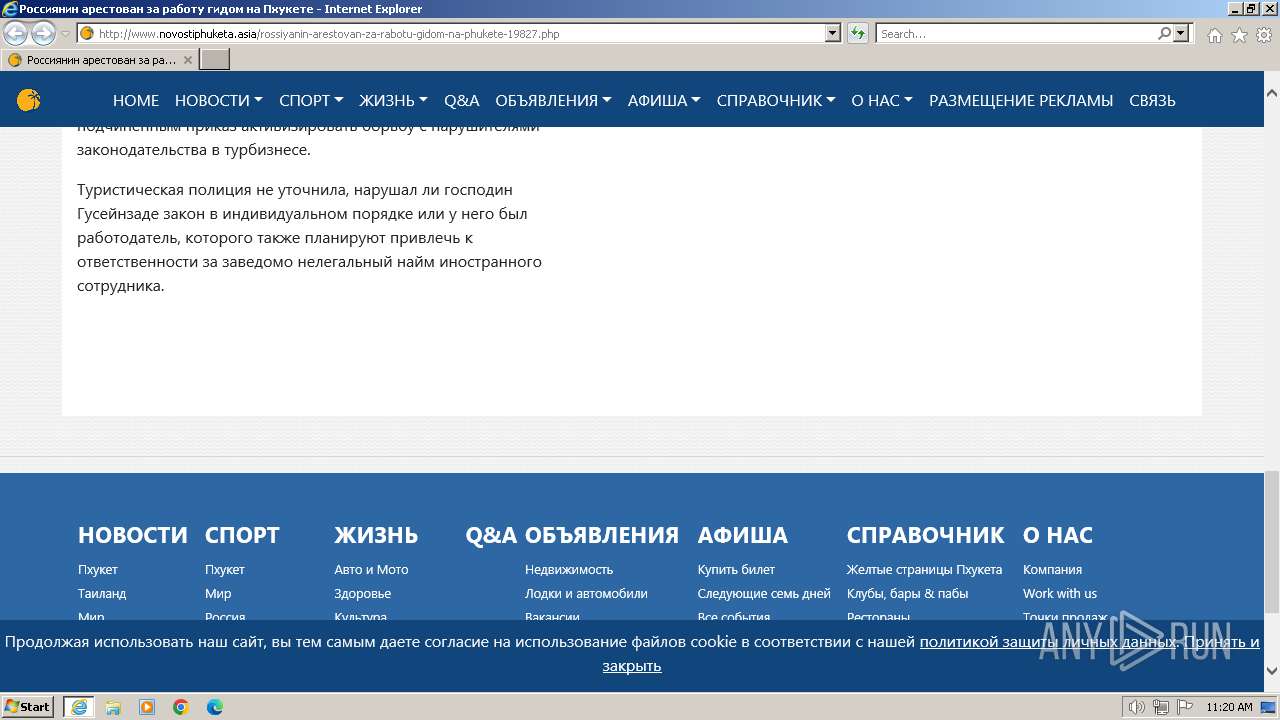The height and width of the screenshot is (720, 1280).
Task: Open footer link Work with us
Action: coord(1060,593)
